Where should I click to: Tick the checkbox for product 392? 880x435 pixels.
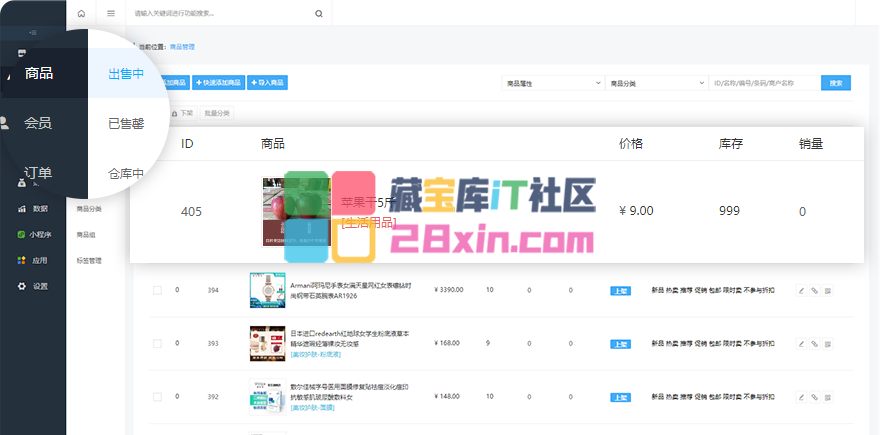(x=157, y=397)
